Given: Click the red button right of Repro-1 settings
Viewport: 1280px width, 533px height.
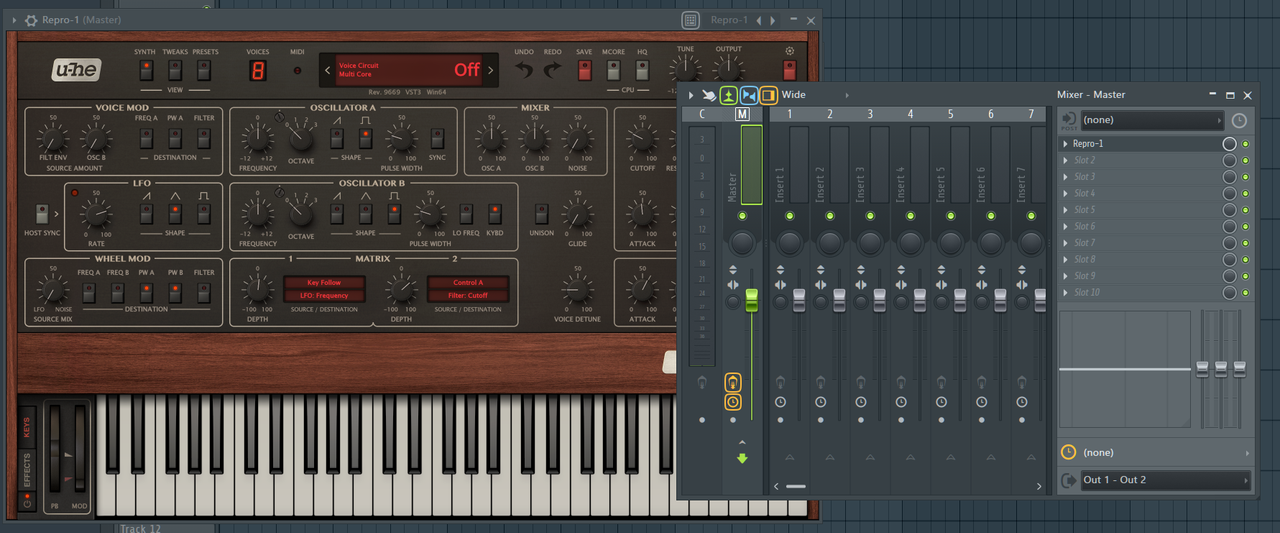Looking at the screenshot, I should (x=790, y=70).
